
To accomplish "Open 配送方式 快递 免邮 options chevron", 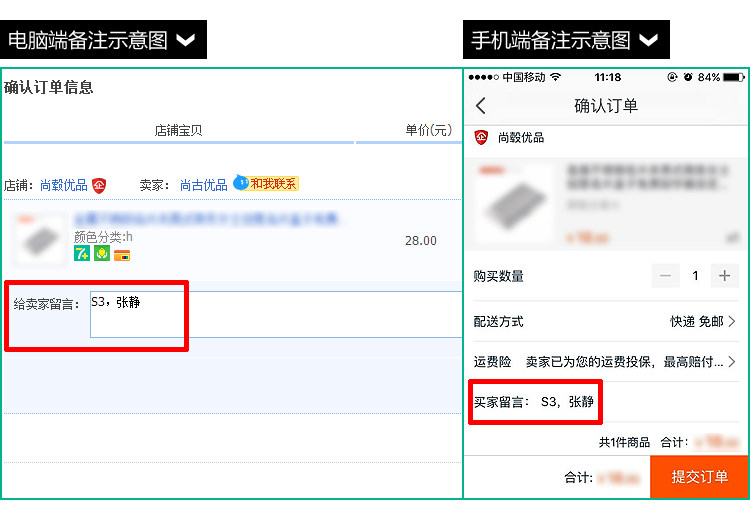I will (x=732, y=321).
